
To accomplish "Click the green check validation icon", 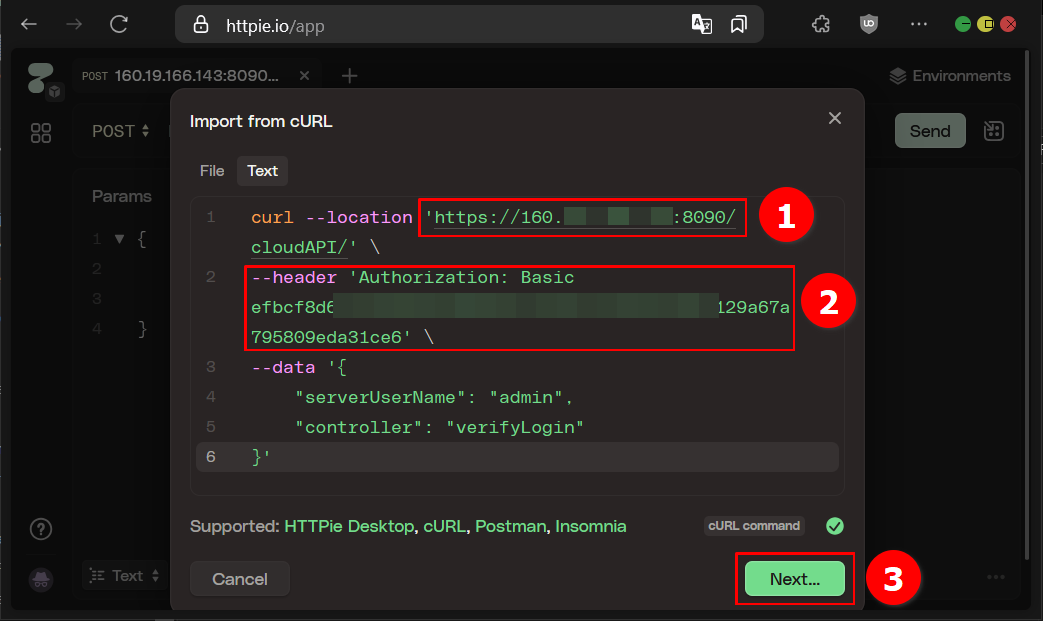I will (835, 526).
